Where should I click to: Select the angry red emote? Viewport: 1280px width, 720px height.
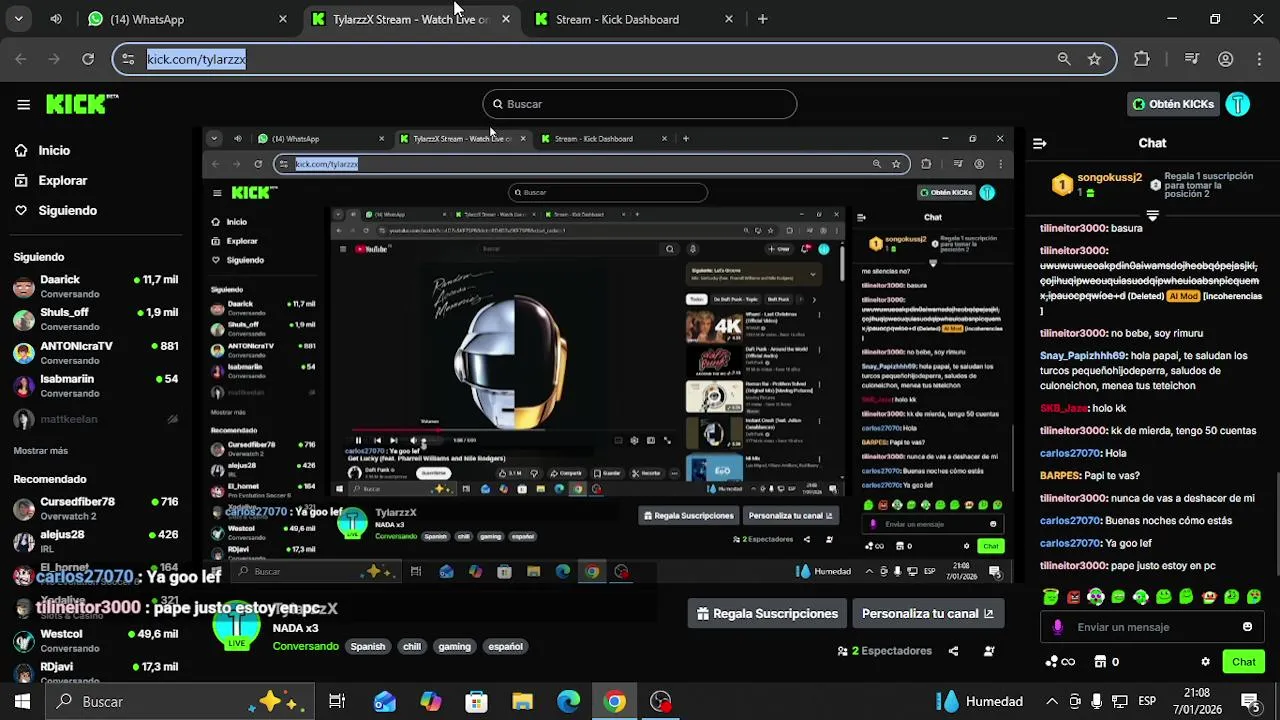tap(1073, 597)
